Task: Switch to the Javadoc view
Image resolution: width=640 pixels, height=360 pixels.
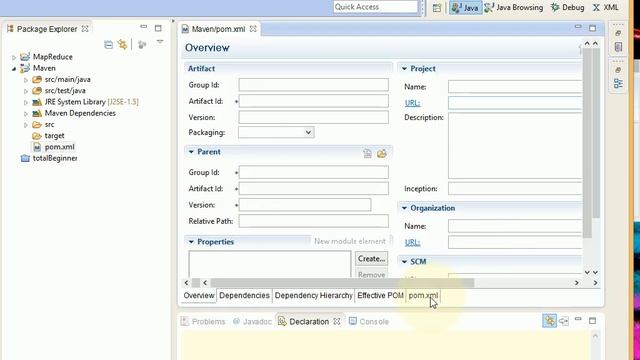Action: click(x=252, y=322)
